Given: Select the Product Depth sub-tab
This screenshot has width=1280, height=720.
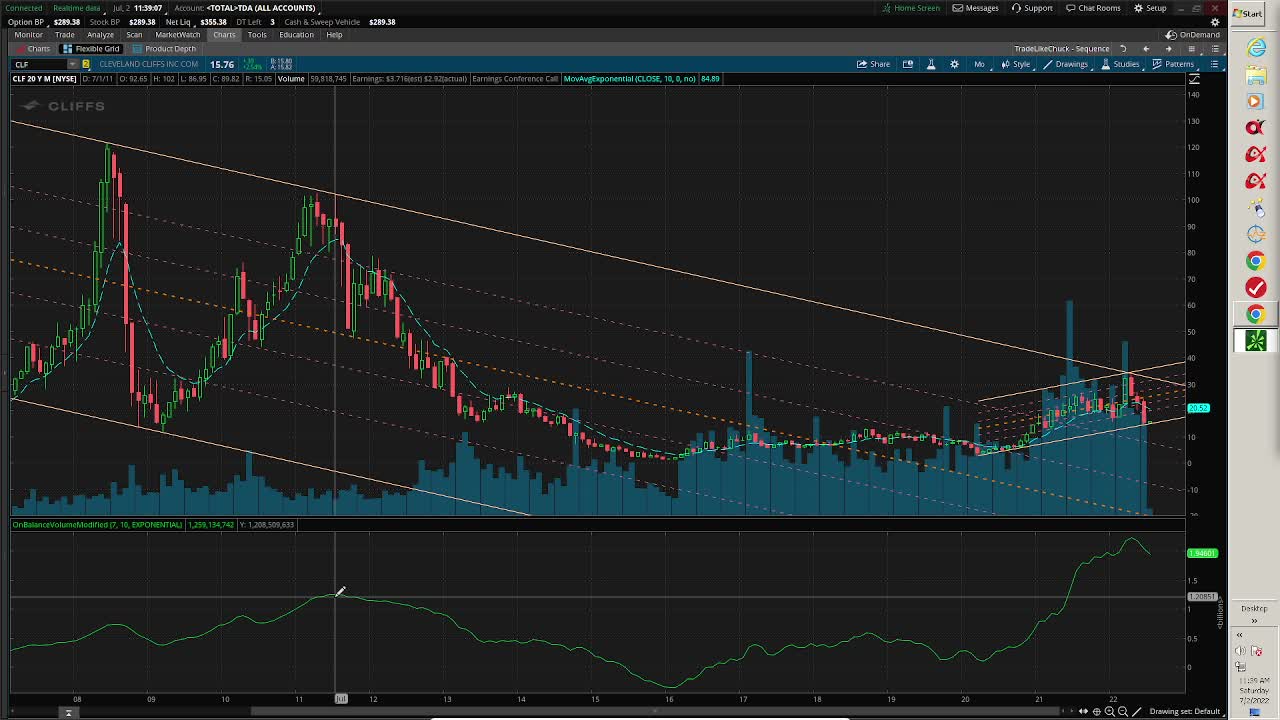Looking at the screenshot, I should [165, 49].
